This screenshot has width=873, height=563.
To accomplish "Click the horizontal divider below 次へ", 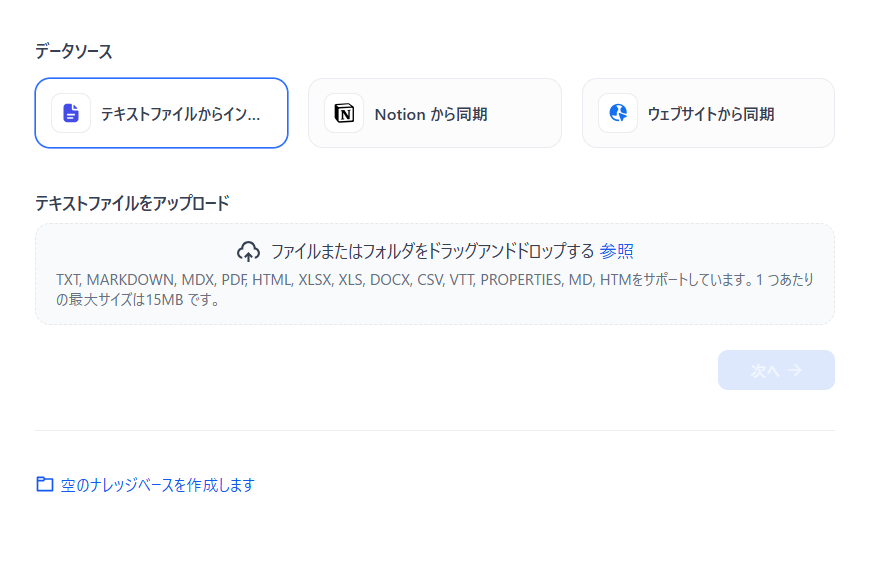I will pos(435,430).
